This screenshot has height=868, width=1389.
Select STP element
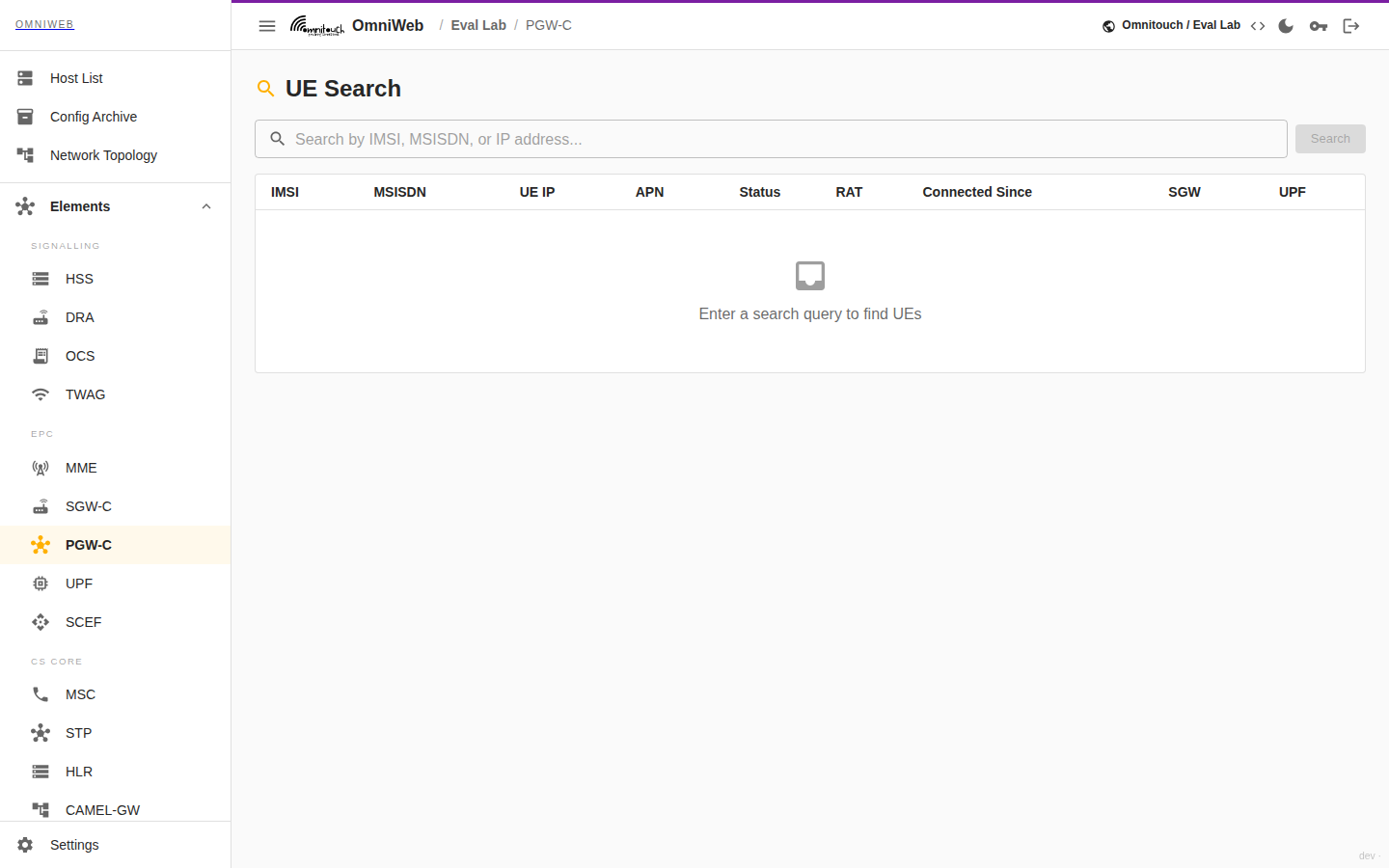[116, 733]
